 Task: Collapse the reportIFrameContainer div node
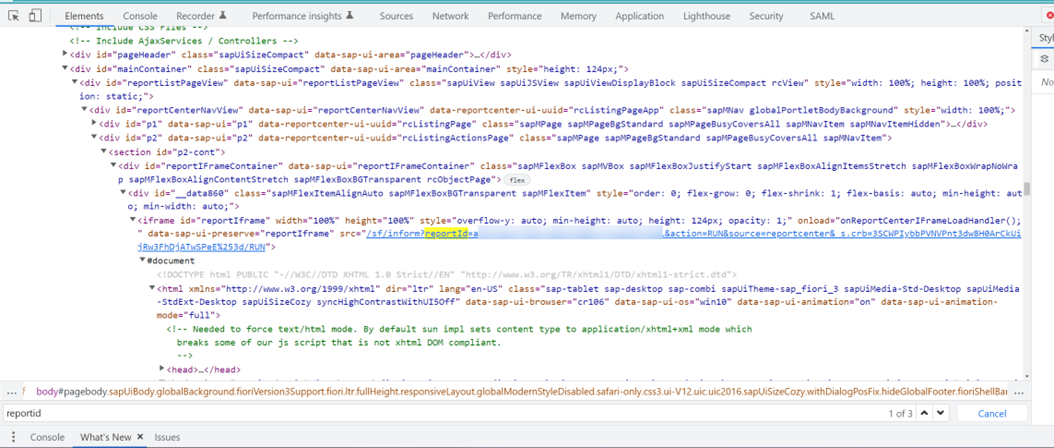click(114, 165)
